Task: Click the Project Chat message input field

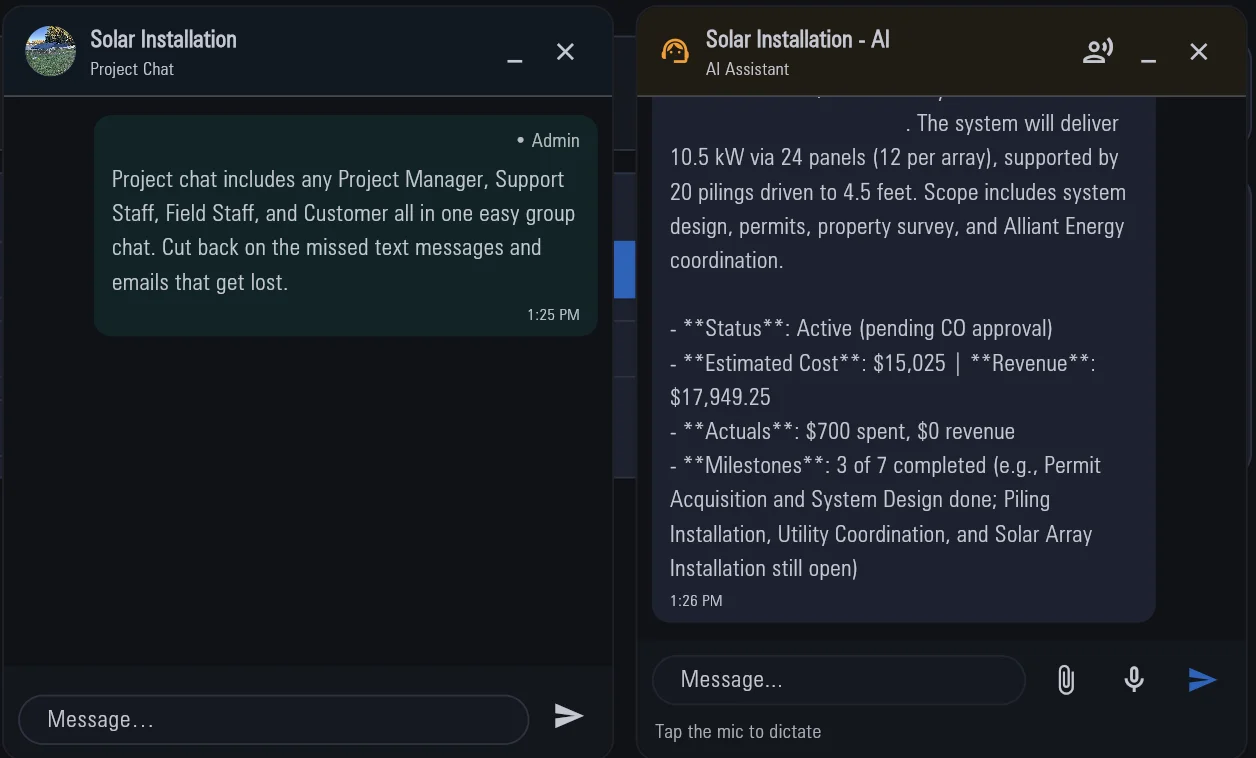Action: [273, 719]
